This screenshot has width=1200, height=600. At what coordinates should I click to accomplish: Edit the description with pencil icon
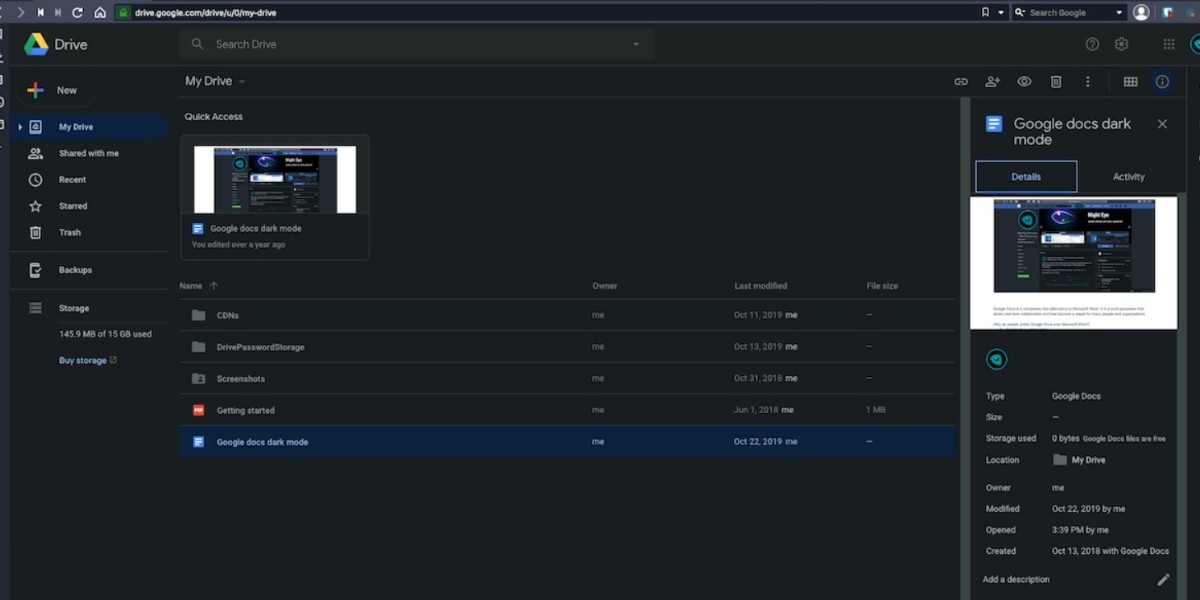pos(1163,579)
